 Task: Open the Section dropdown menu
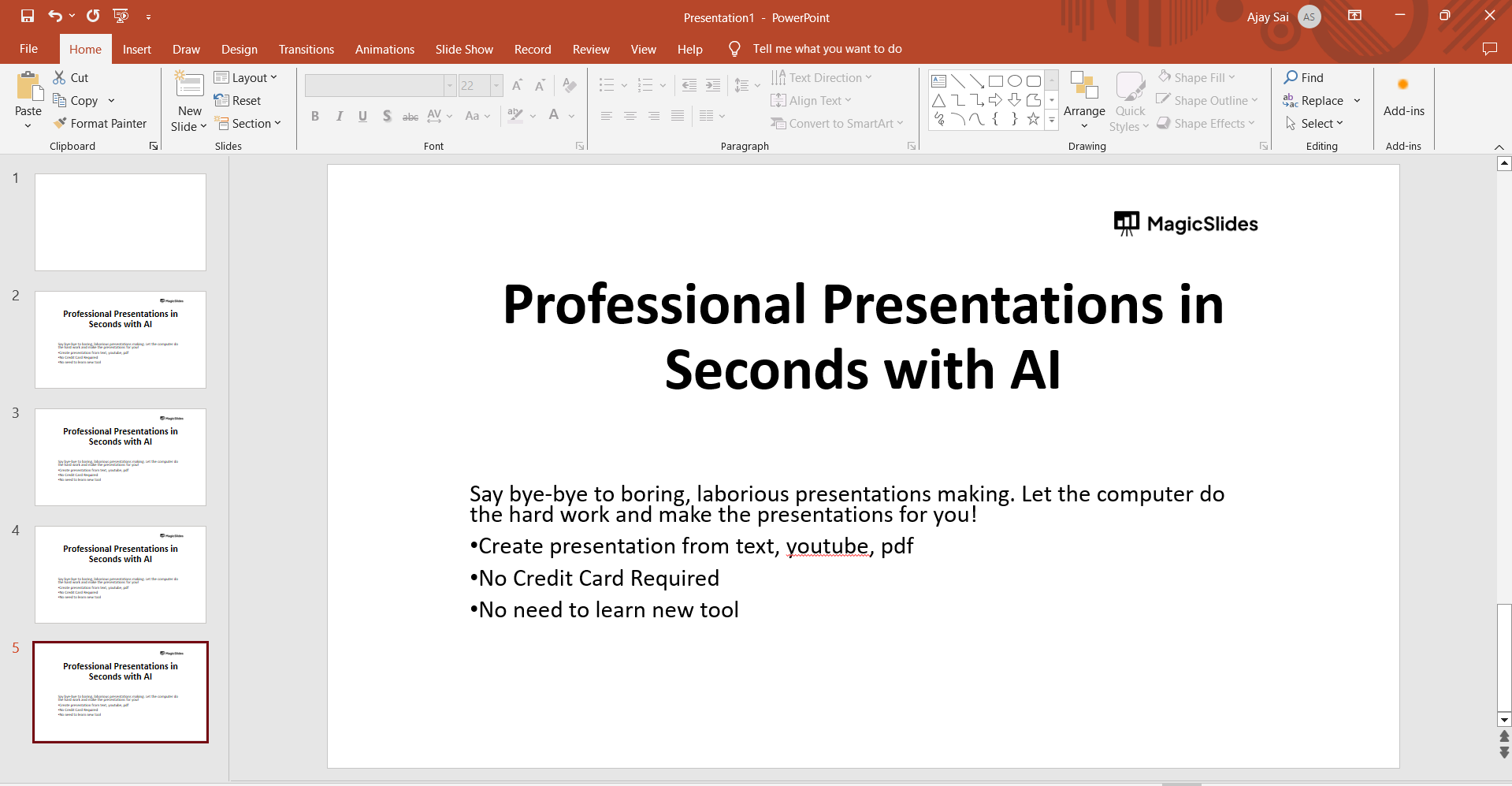(248, 124)
